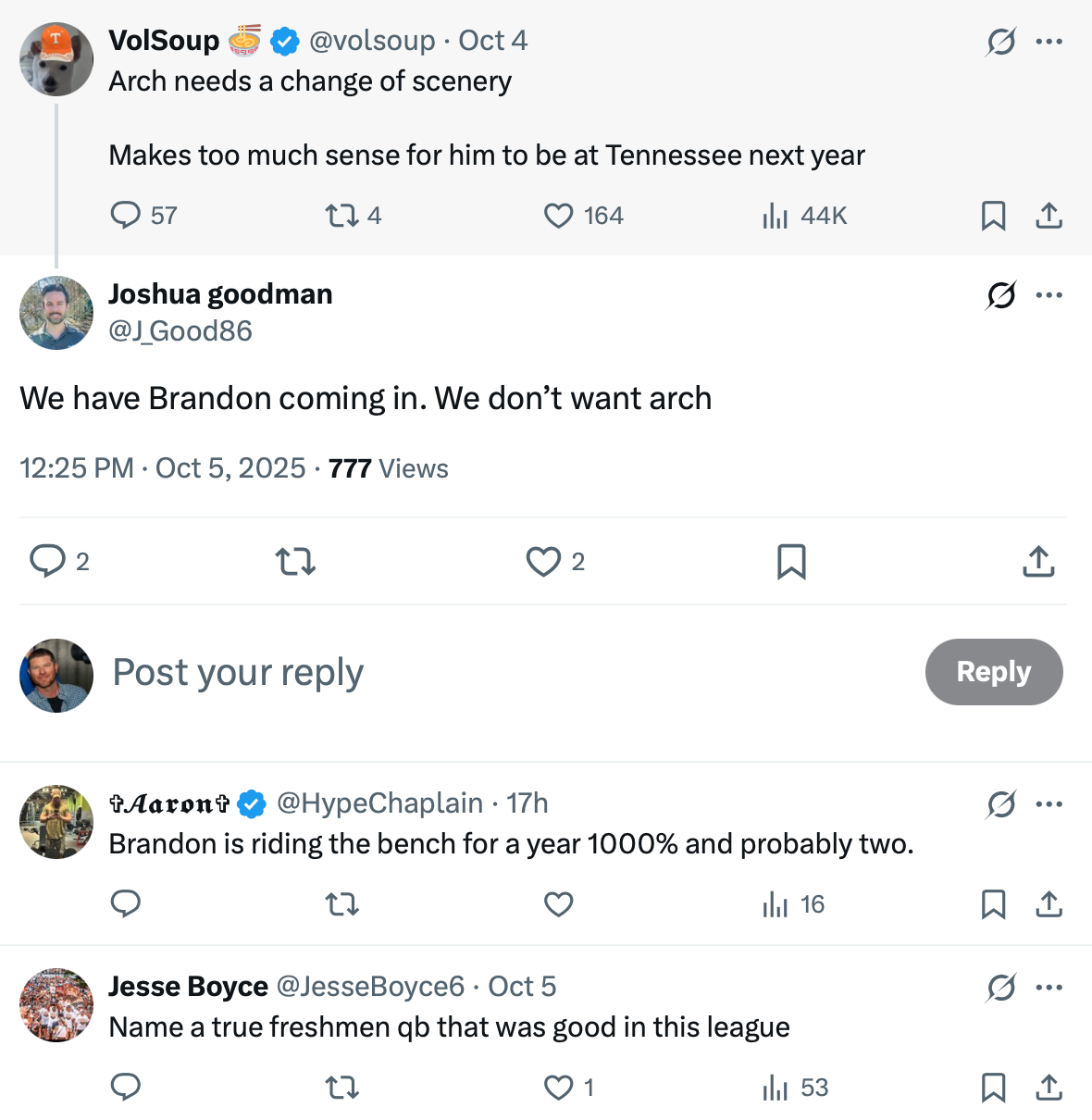Repost Joshua goodman's tweet
This screenshot has height=1120, width=1092.
(x=296, y=562)
